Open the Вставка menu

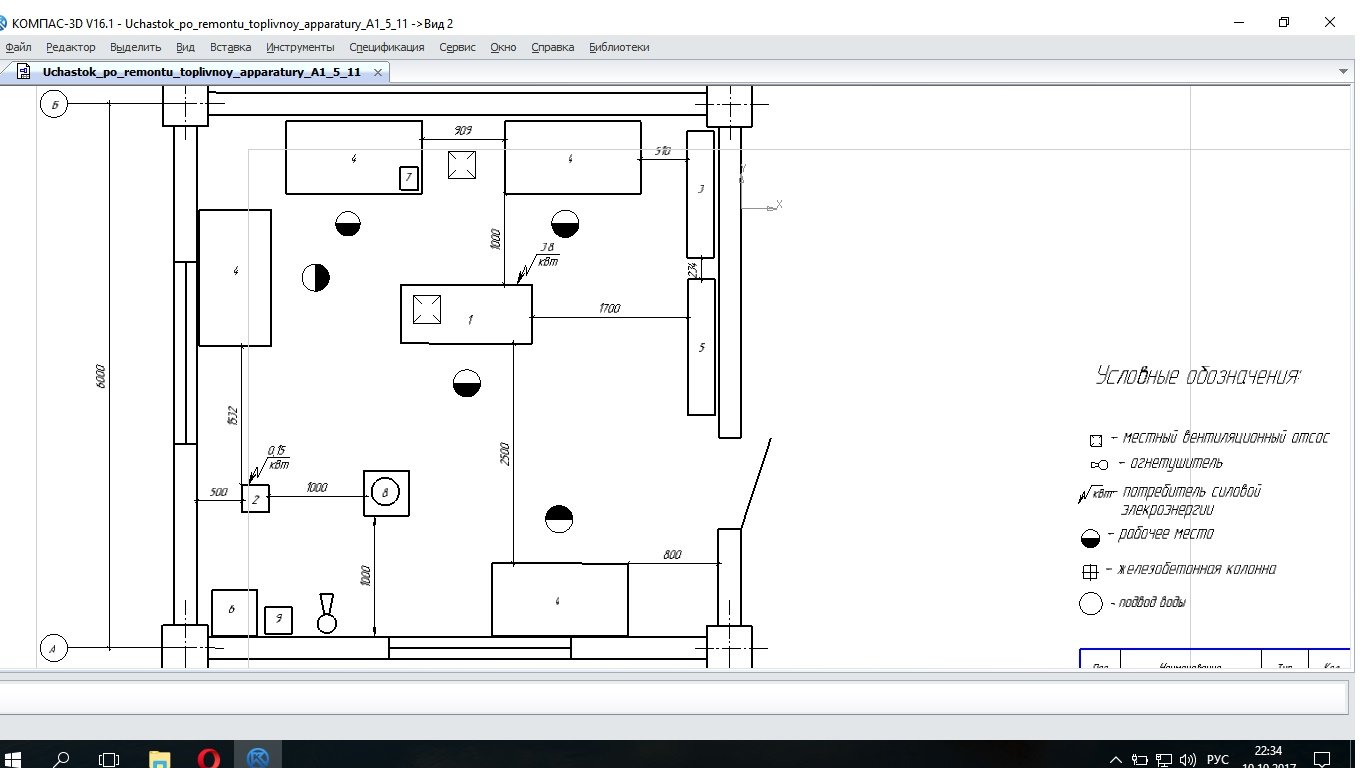(231, 47)
